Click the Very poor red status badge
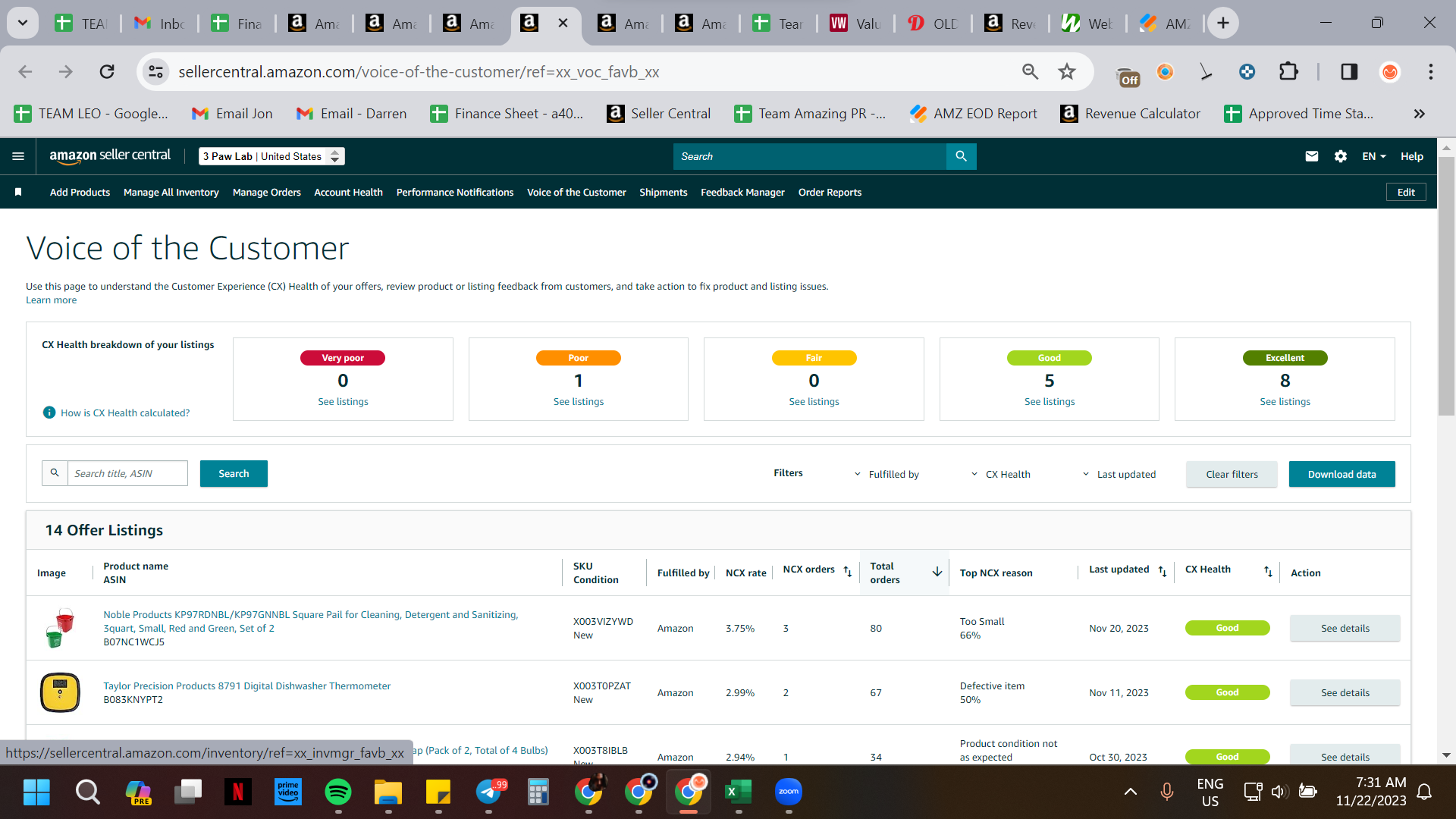The height and width of the screenshot is (819, 1456). tap(343, 358)
